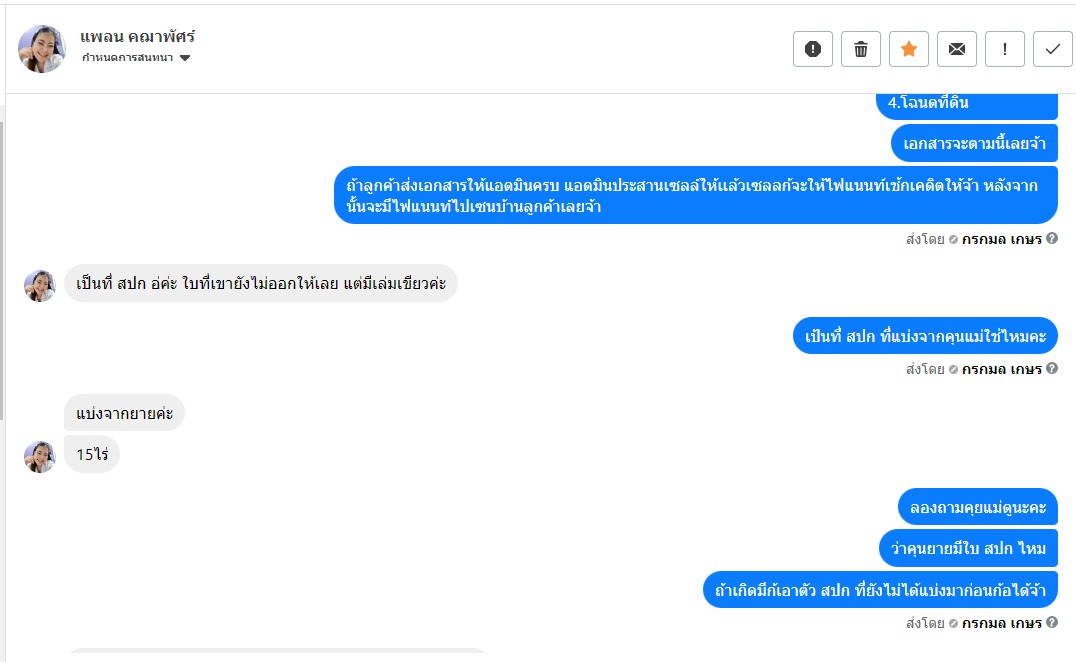Click the '15ไร่' message bubble

pyautogui.click(x=92, y=454)
